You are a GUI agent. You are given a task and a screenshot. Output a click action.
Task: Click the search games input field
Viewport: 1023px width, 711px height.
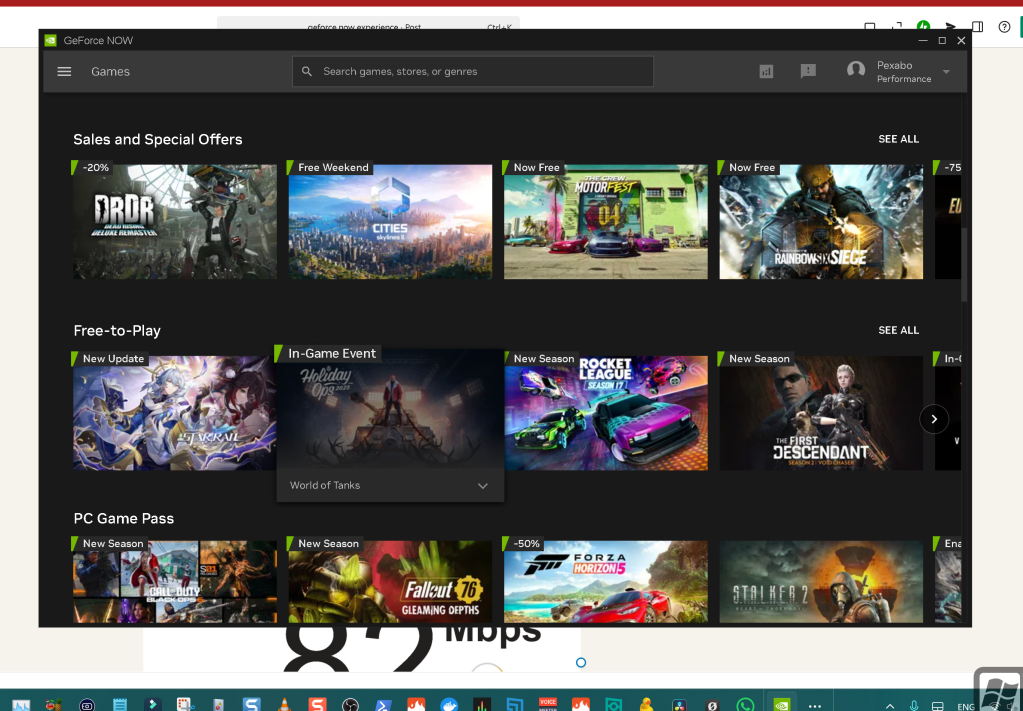472,72
